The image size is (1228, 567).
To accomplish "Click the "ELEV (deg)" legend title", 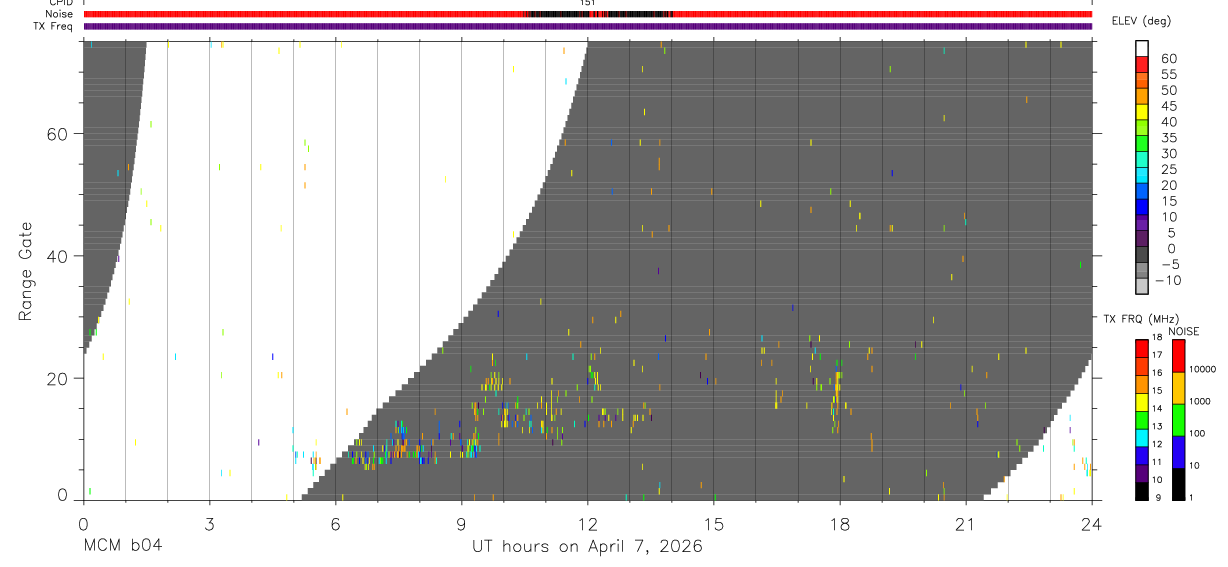I will tap(1139, 21).
